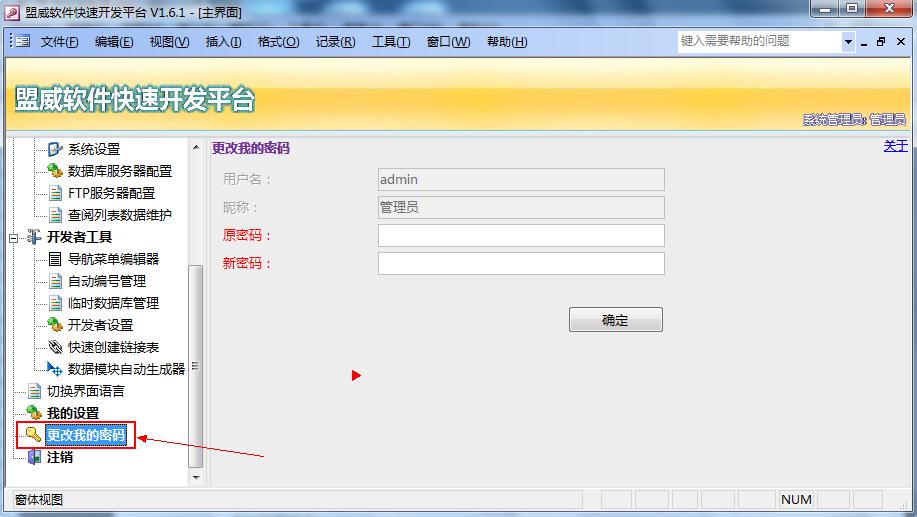Image resolution: width=917 pixels, height=517 pixels.
Task: Click the 快速创建链接表 link icon
Action: pyautogui.click(x=55, y=347)
